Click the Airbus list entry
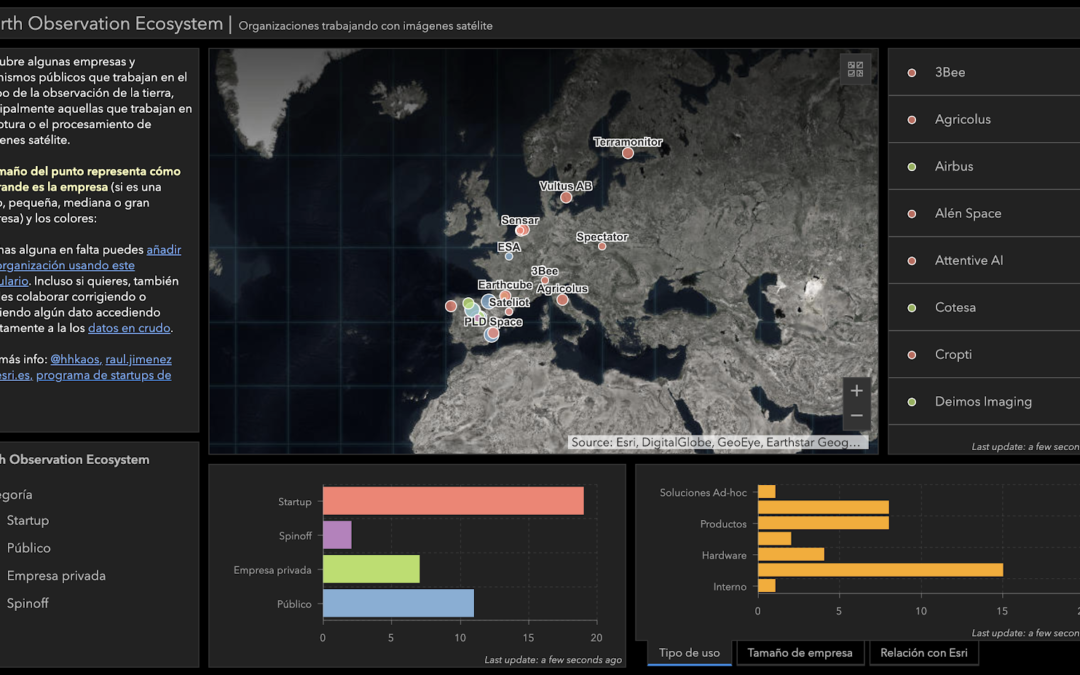 click(984, 166)
